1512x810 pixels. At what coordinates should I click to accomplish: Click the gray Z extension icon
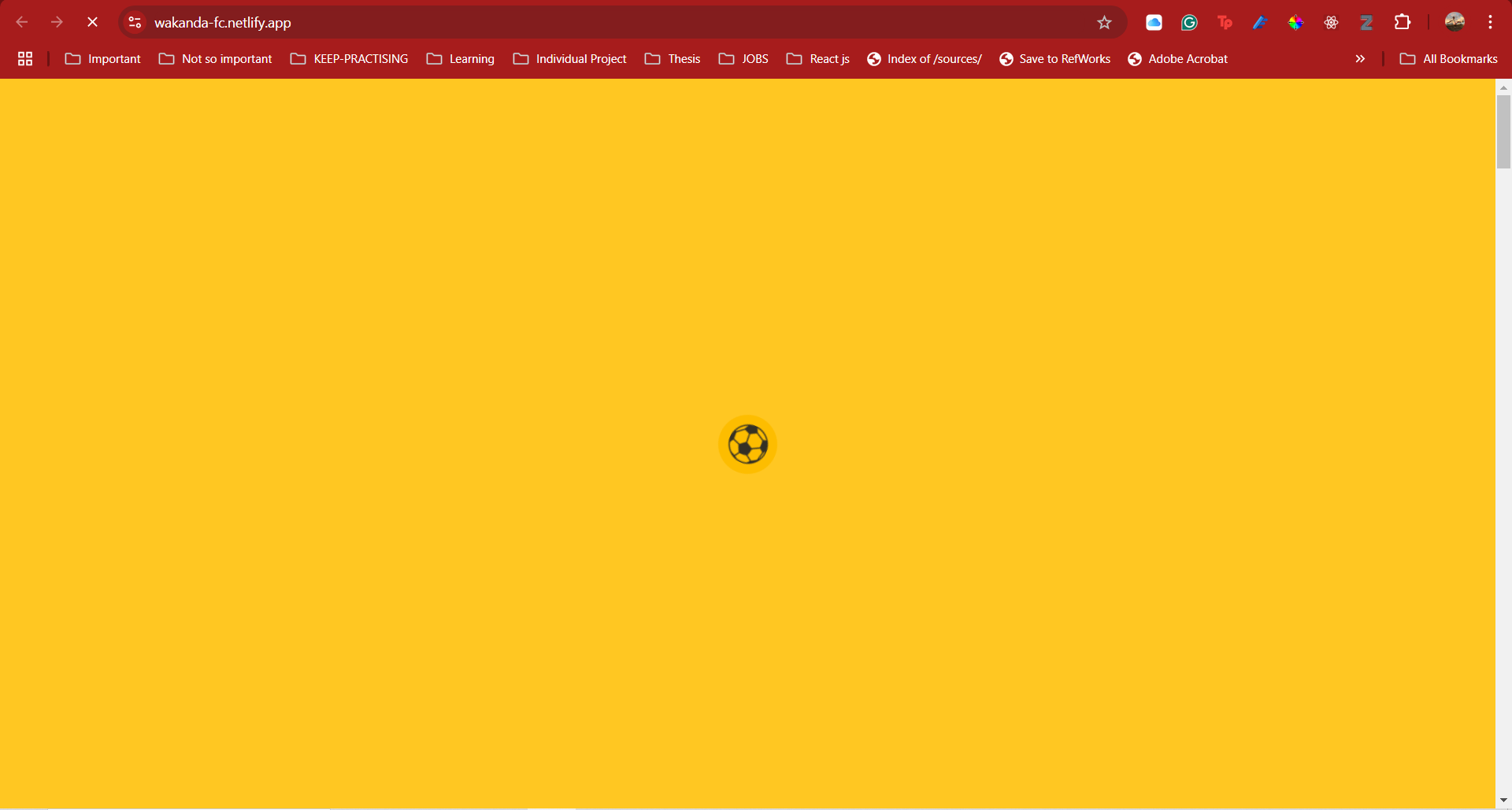pos(1366,23)
